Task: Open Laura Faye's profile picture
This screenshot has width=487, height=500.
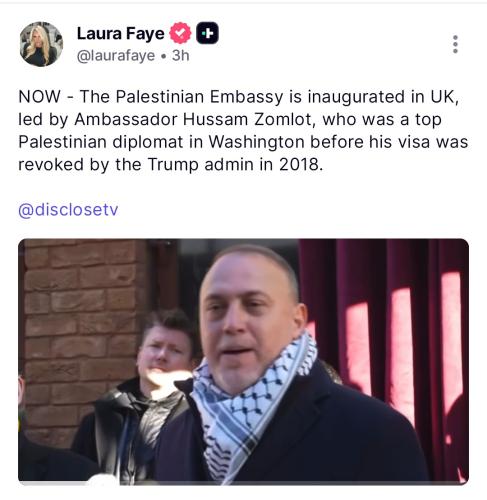Action: click(x=41, y=44)
